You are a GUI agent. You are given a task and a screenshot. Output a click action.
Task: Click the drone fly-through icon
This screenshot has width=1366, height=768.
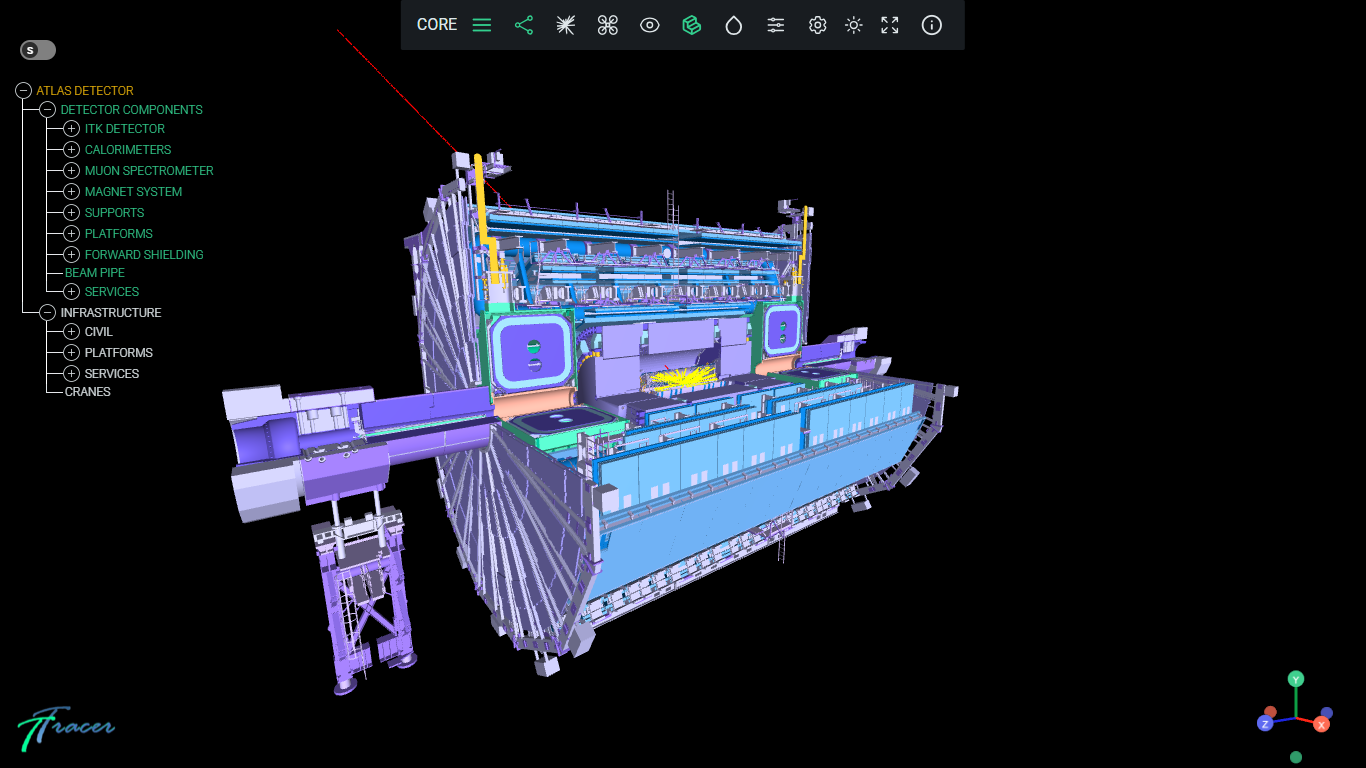click(608, 25)
